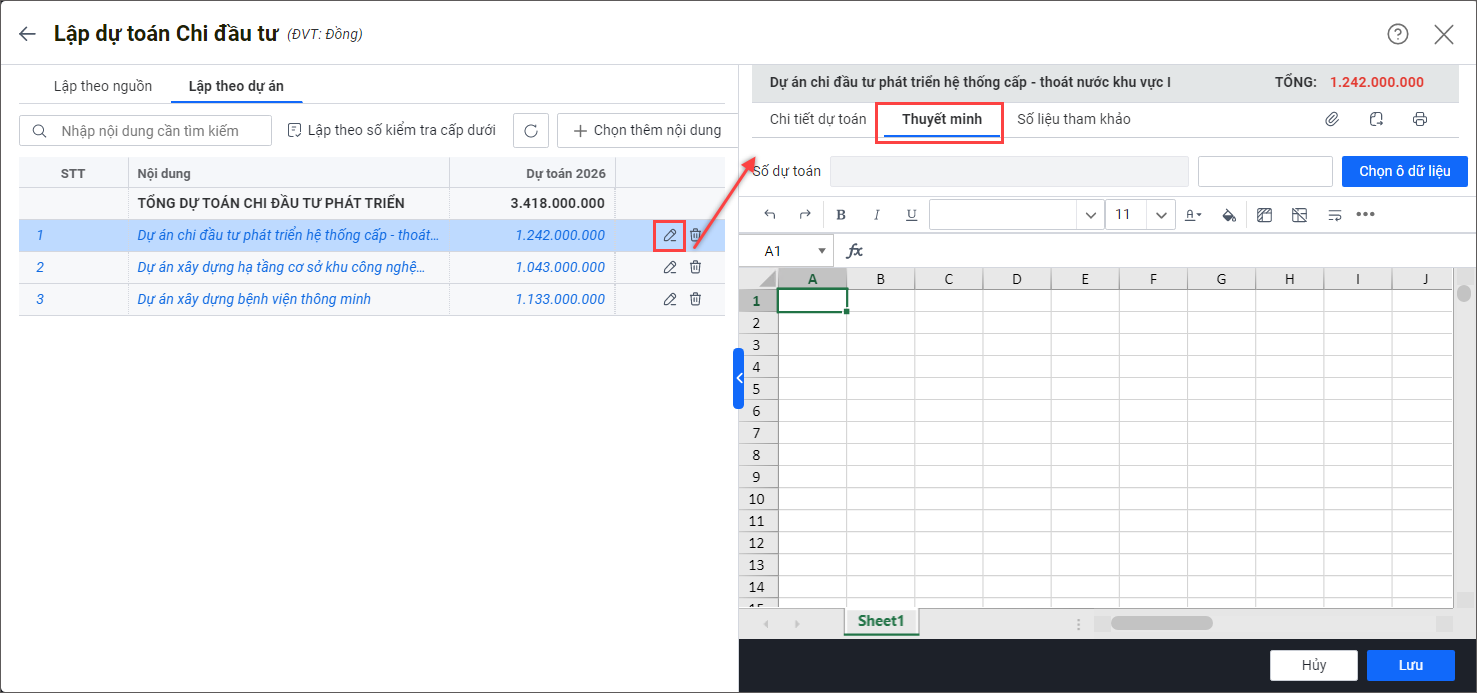
Task: Switch to Chi tiết dự toán tab
Action: pyautogui.click(x=818, y=119)
